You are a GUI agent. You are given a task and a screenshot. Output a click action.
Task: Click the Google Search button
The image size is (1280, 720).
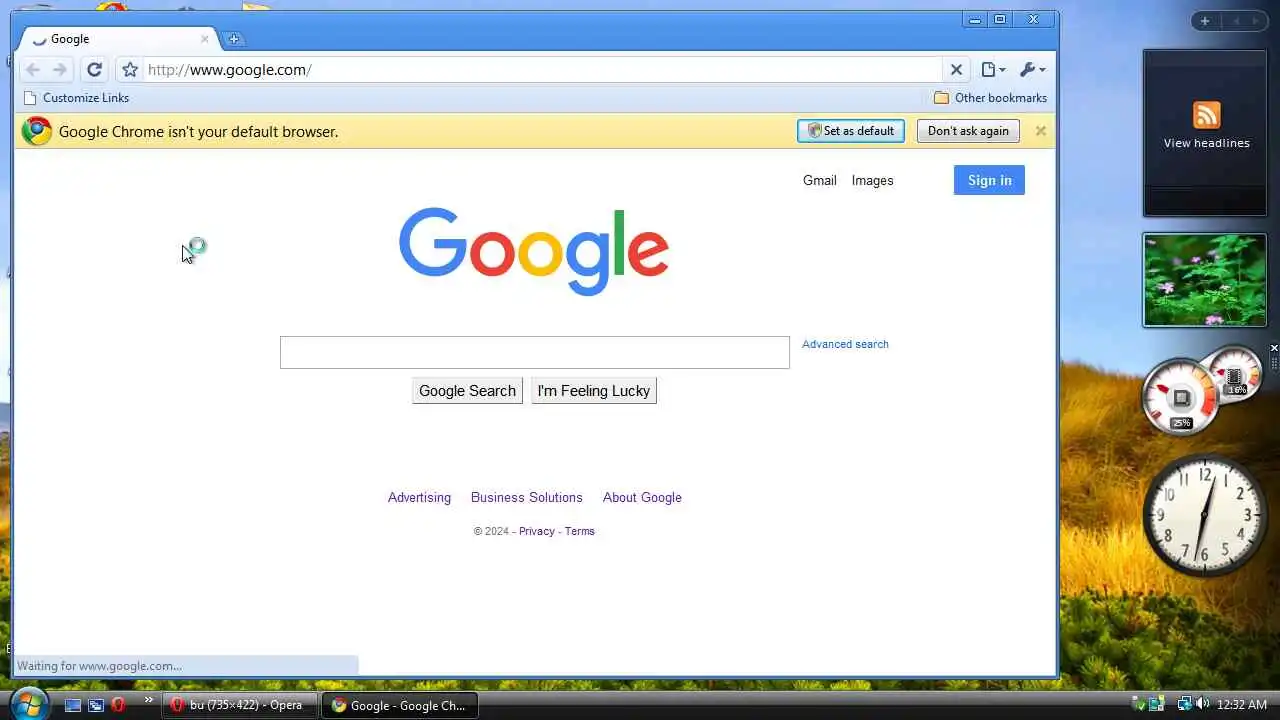point(467,391)
